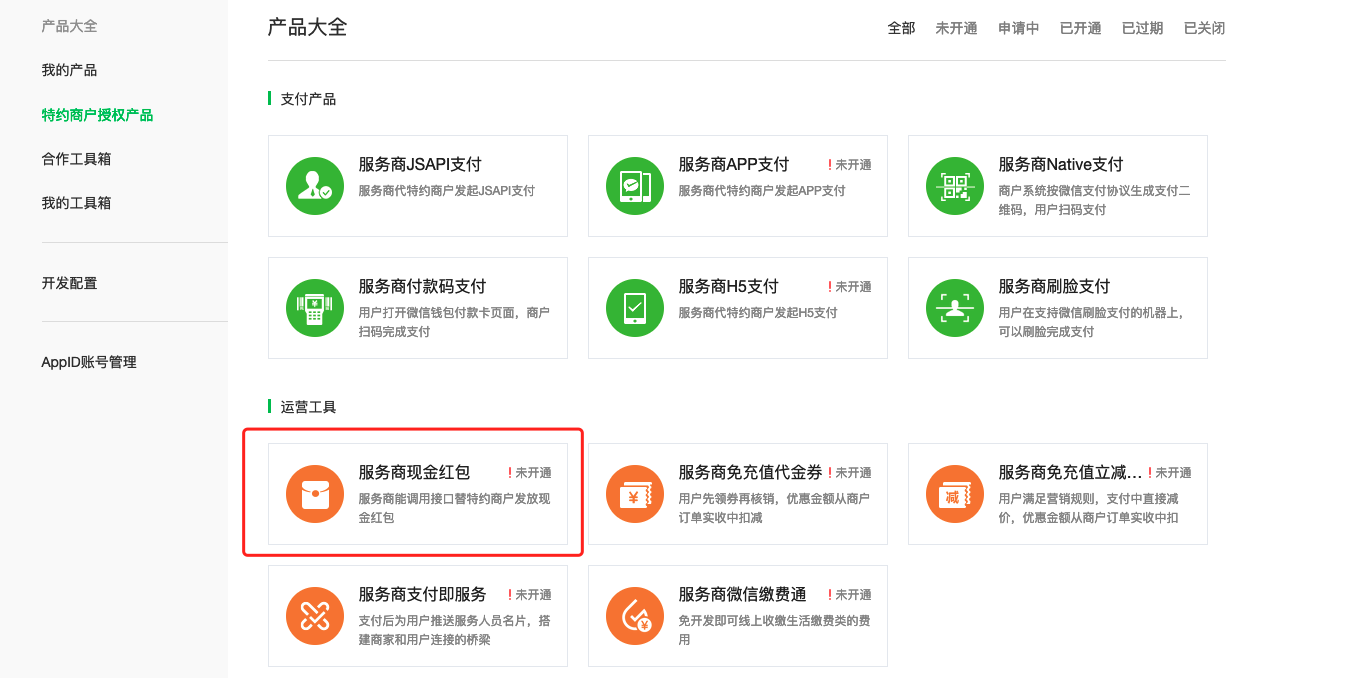Click 未开通 status on 服务商H5支付 card
Screen dimensions: 1367x678
click(x=850, y=287)
